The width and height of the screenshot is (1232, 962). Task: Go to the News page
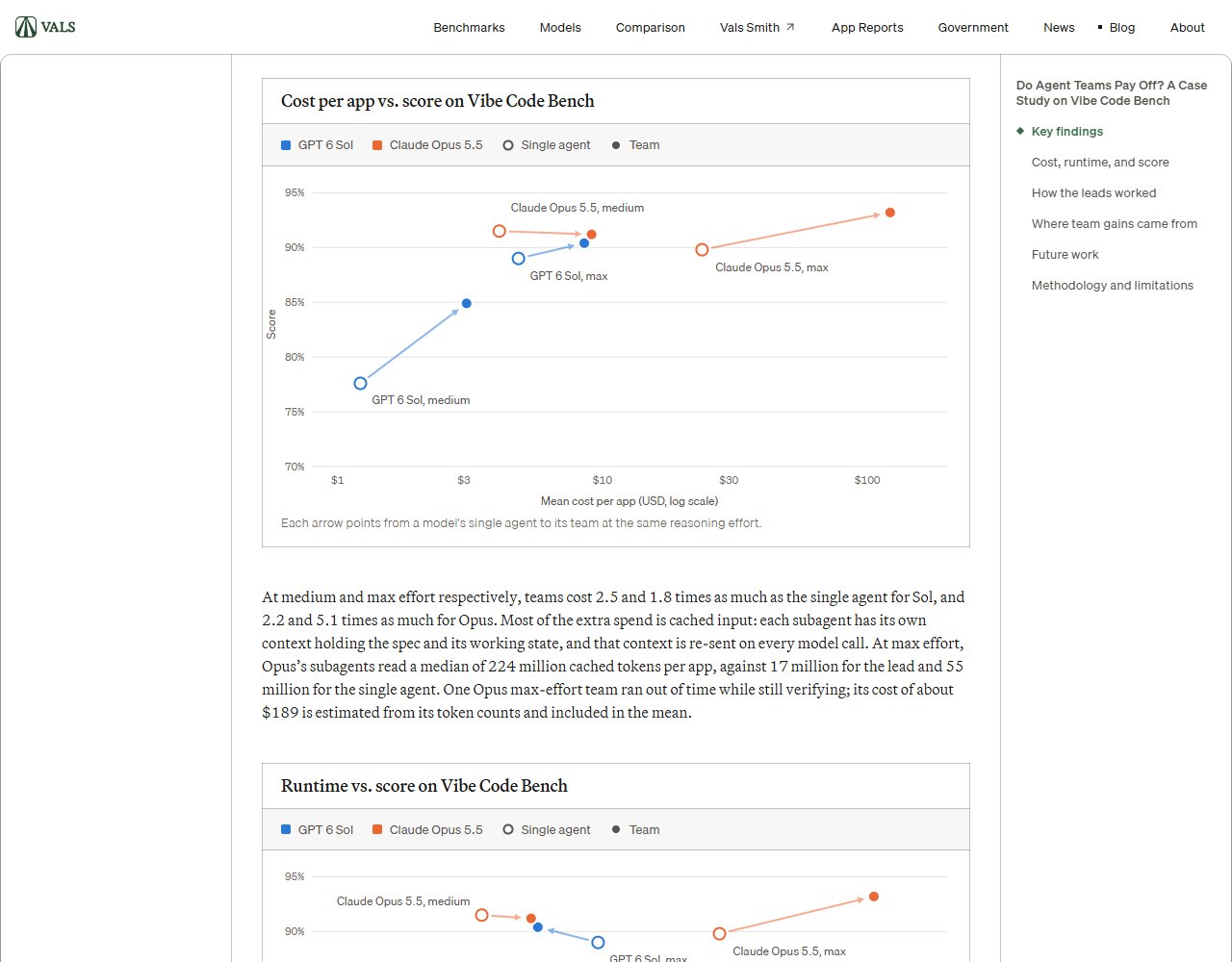click(1059, 27)
